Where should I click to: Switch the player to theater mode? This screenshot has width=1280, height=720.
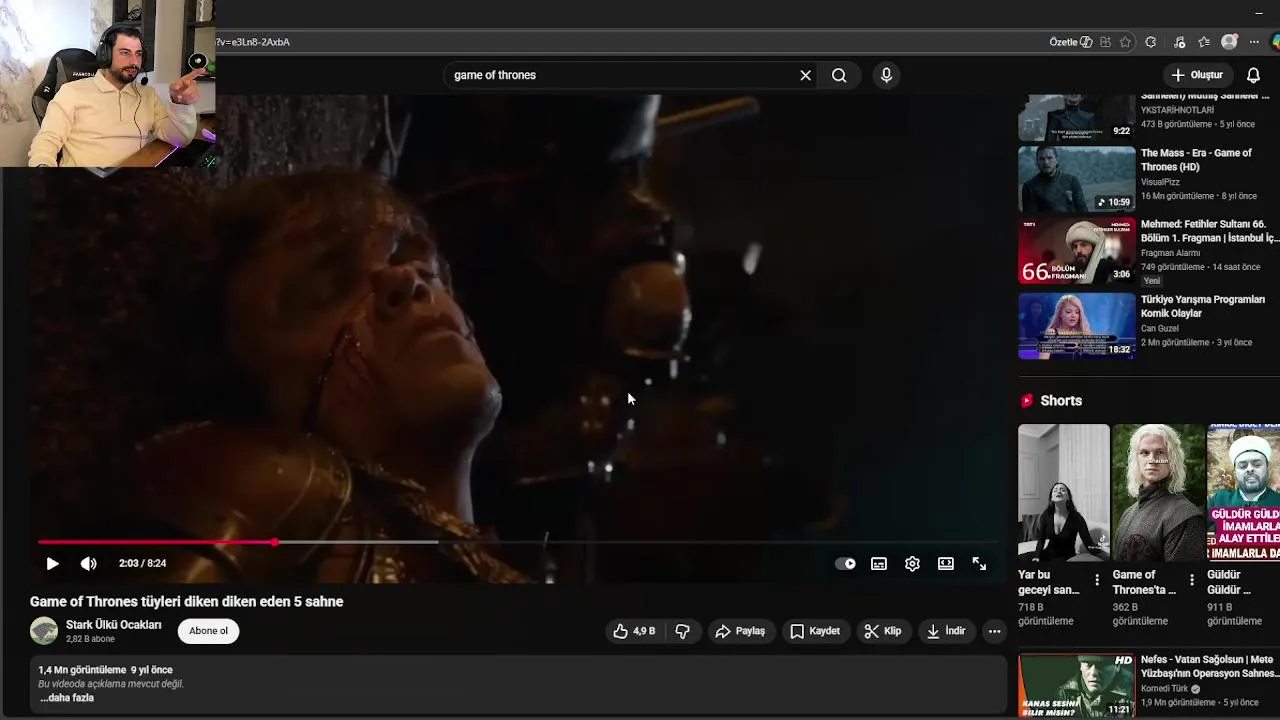point(946,564)
